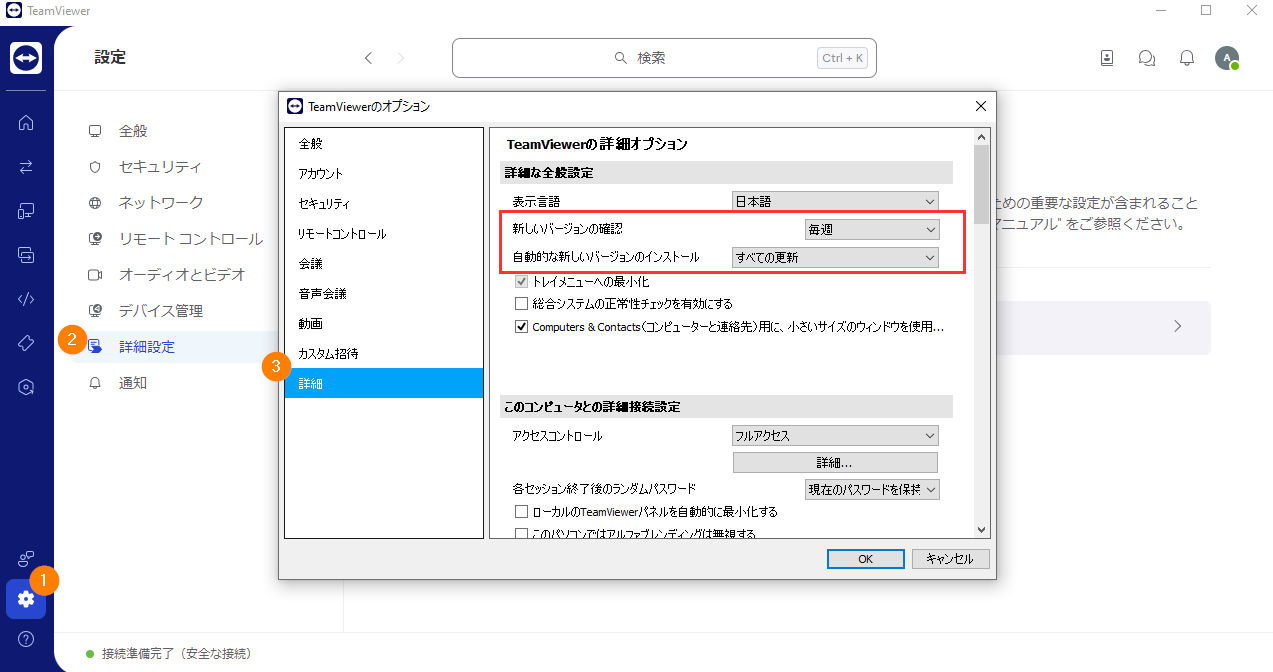Viewport: 1273px width, 672px height.
Task: Enable ローカルのTeamViewerパネルを自動的に最小化 checkbox
Action: coord(521,512)
